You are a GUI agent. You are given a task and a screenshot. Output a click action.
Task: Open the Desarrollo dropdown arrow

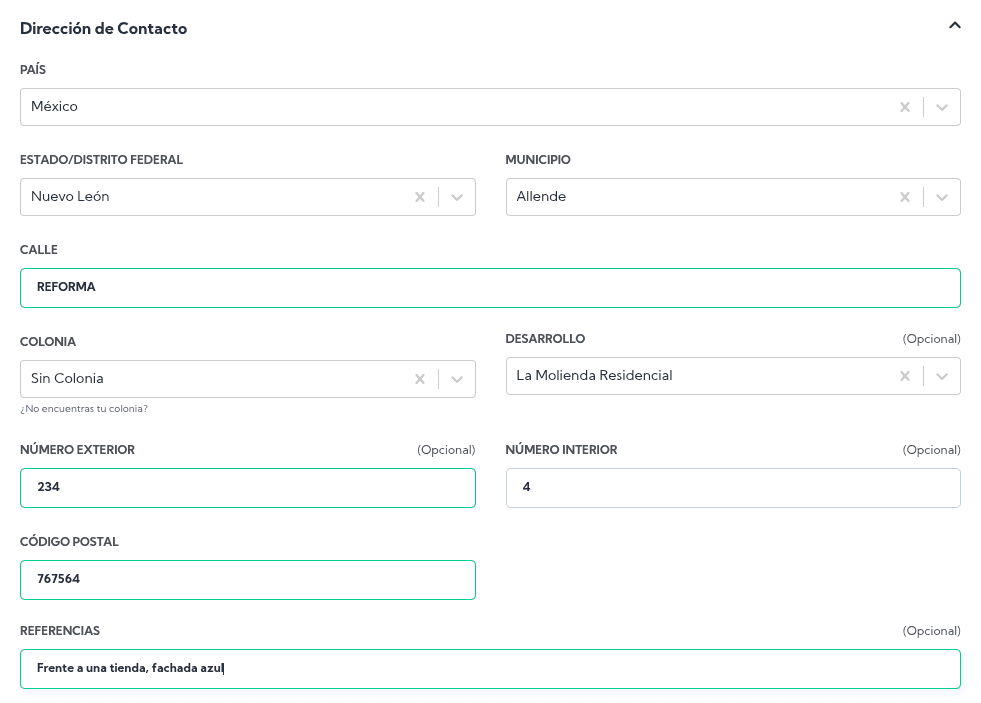click(x=942, y=376)
